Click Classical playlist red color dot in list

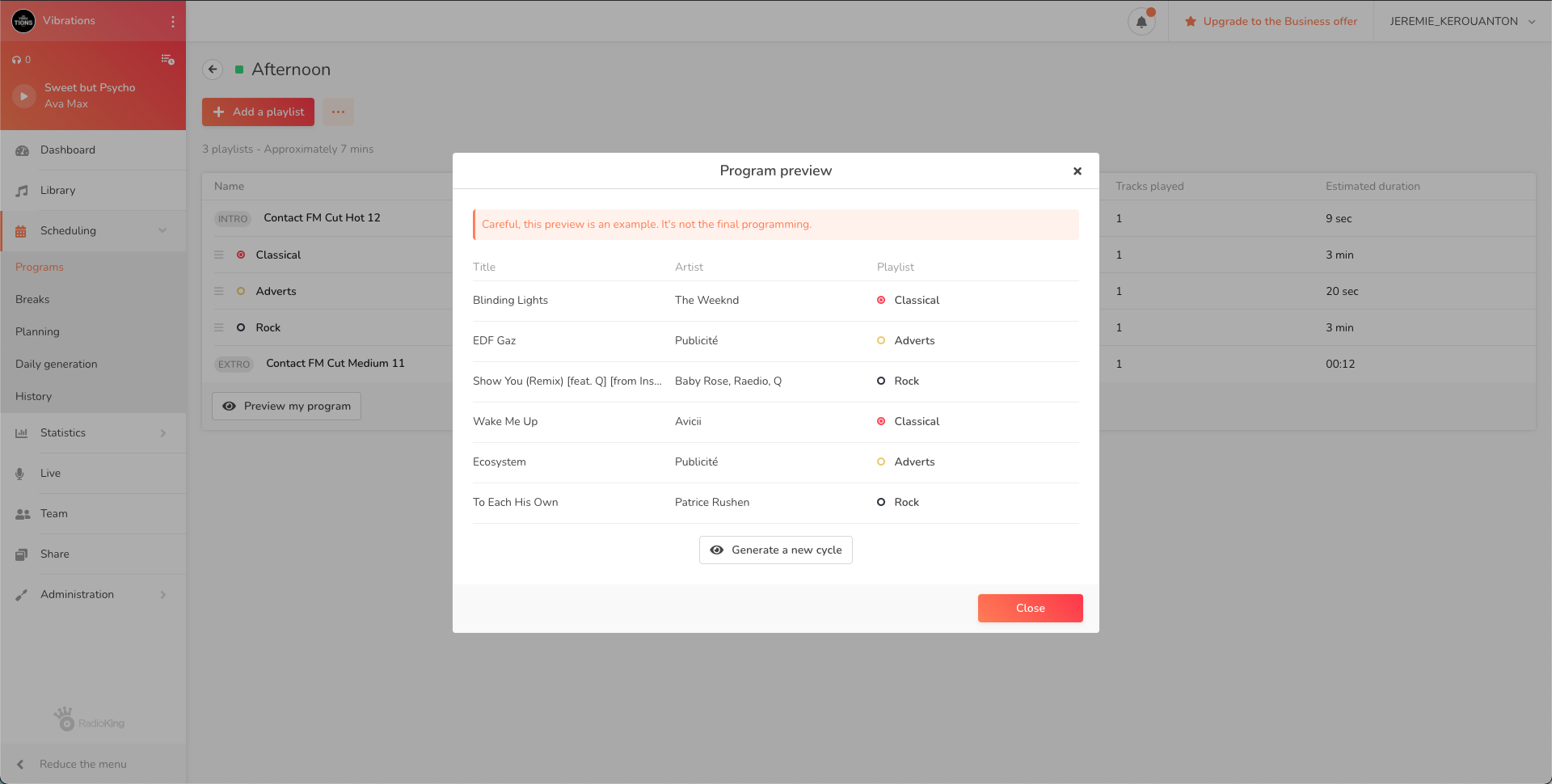coord(241,255)
